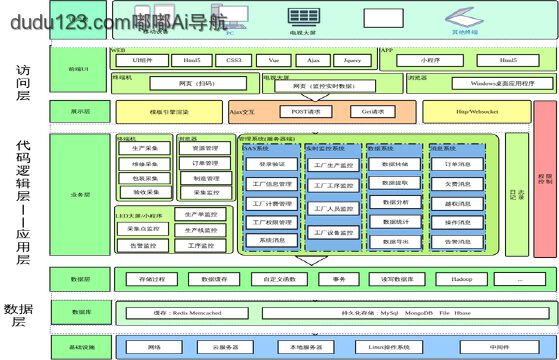Select the 电视大屏 TV screen icon
Viewport: 559px width, 360px height.
pyautogui.click(x=303, y=17)
